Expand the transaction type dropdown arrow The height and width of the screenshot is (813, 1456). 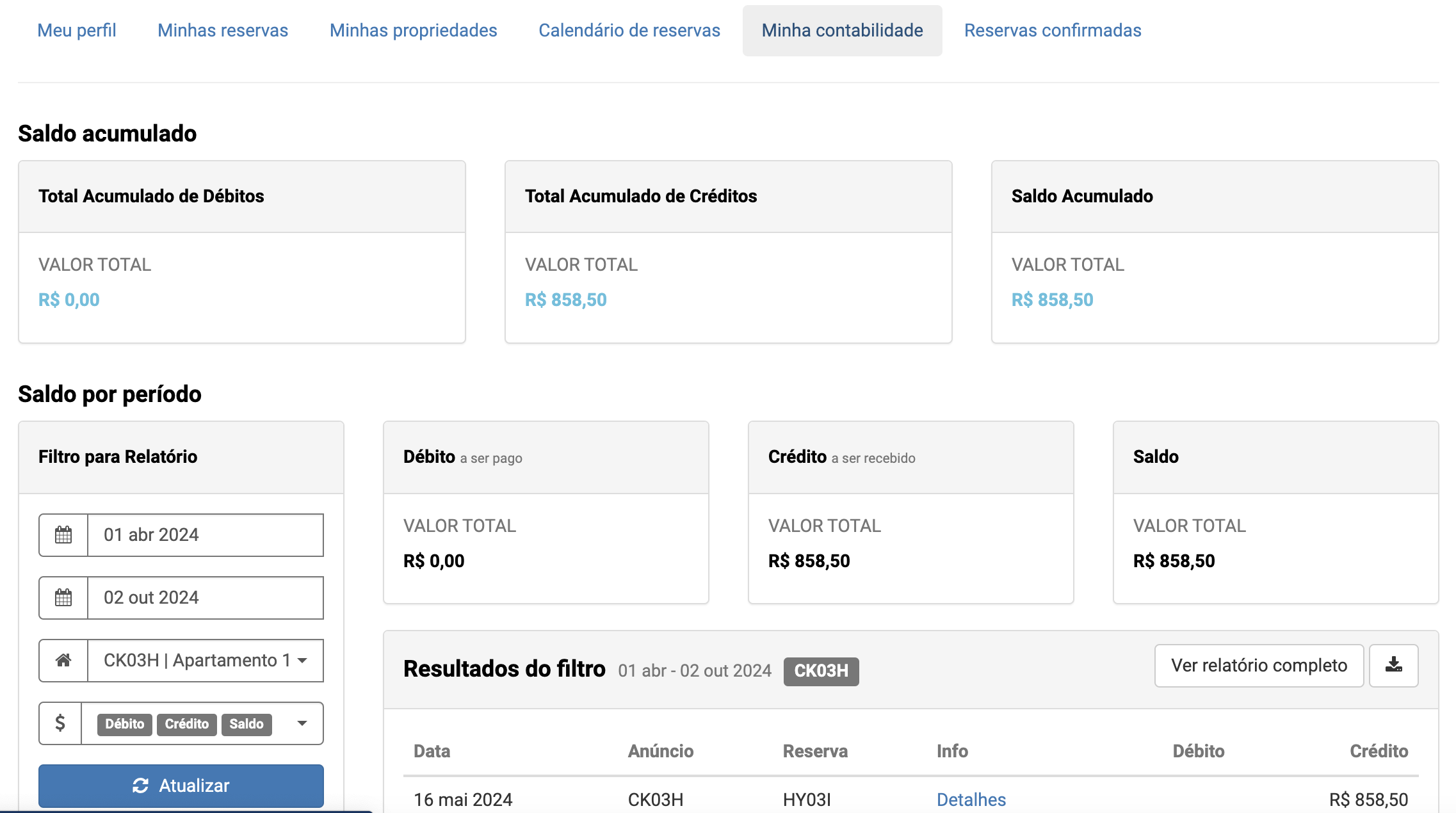302,723
